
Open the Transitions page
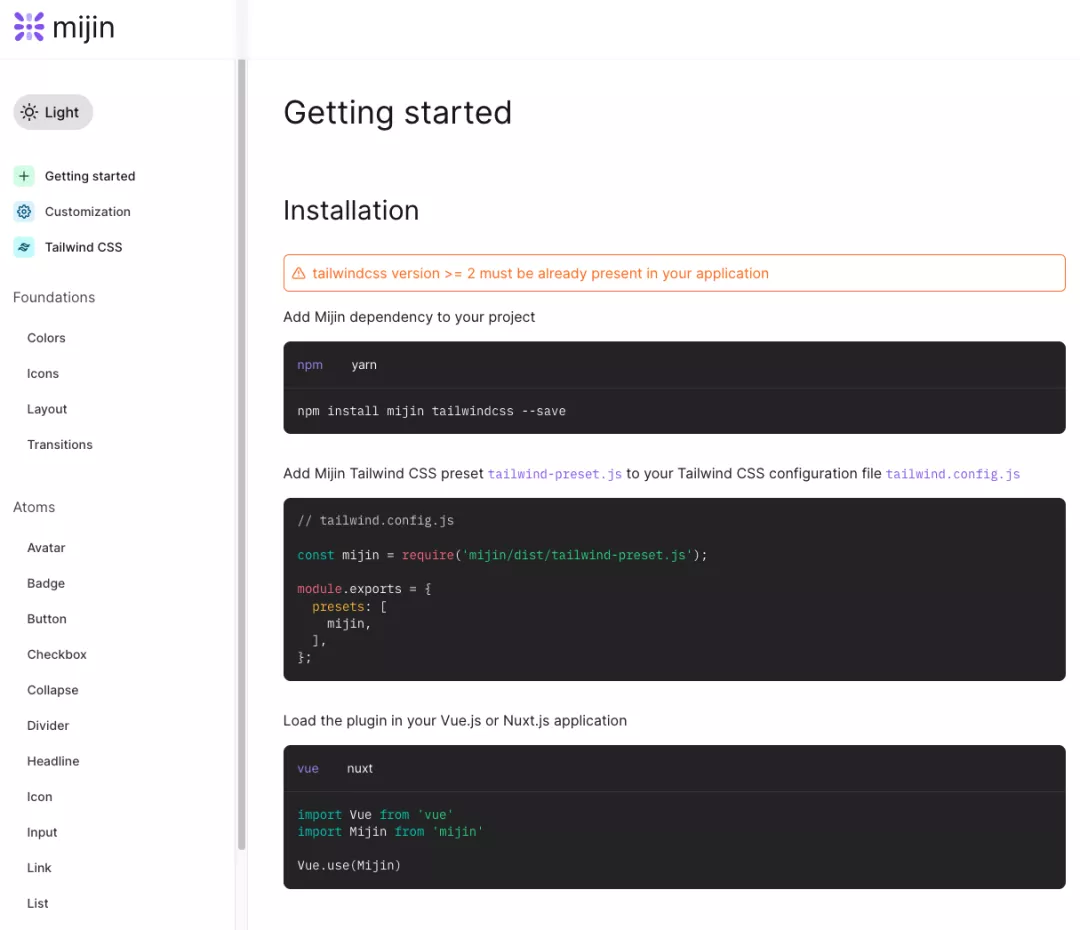(60, 445)
